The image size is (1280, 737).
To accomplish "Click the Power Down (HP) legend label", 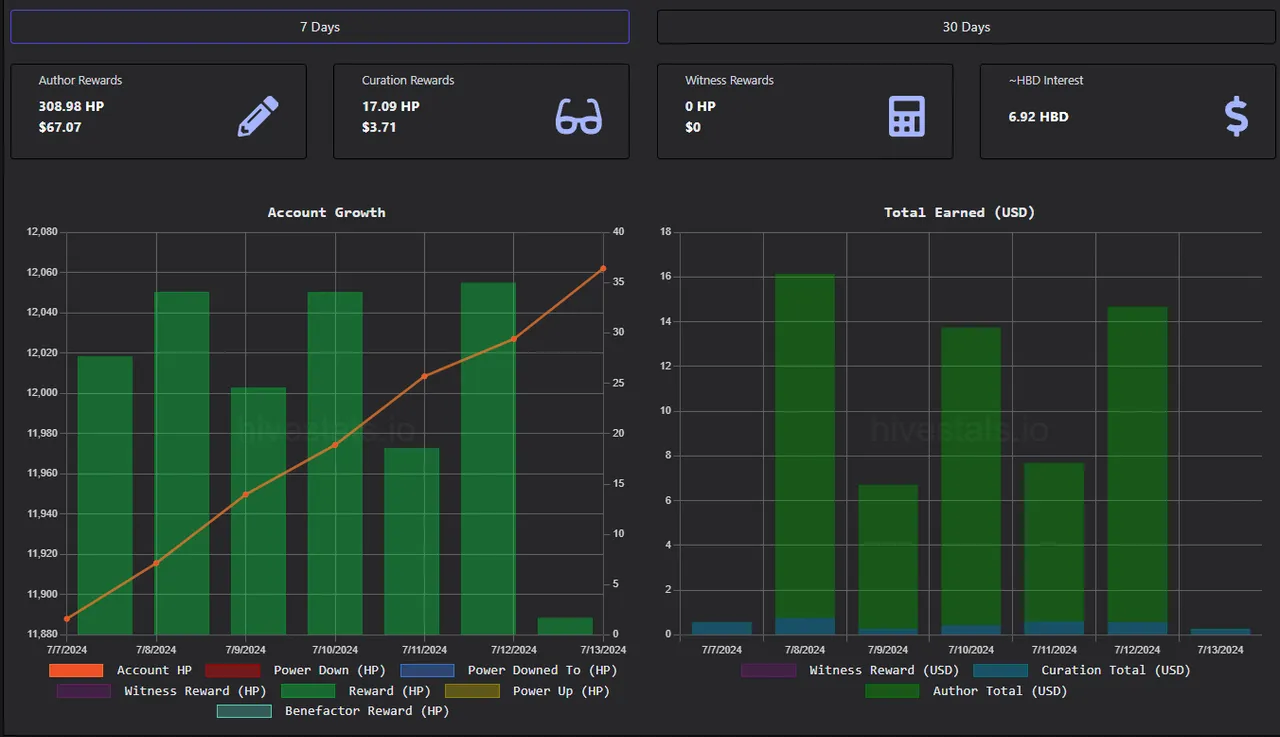I will 330,670.
